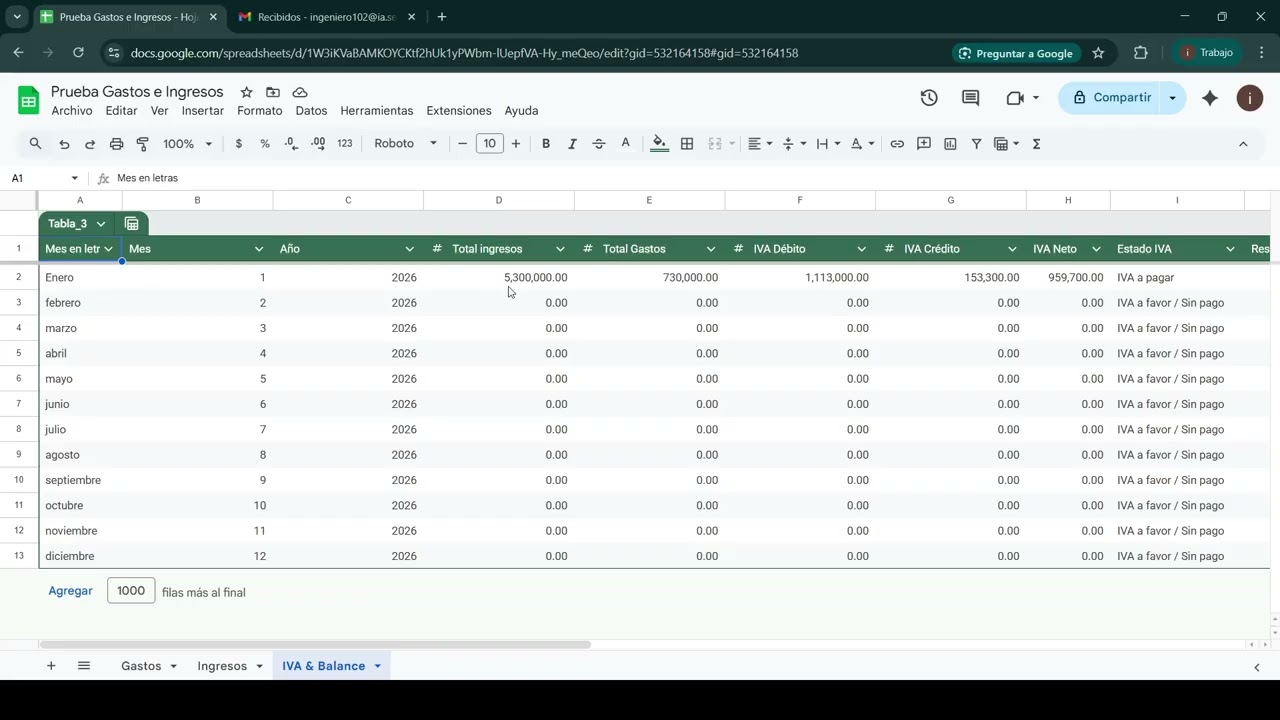The width and height of the screenshot is (1280, 720).
Task: Click Agregar rows button
Action: click(x=70, y=591)
